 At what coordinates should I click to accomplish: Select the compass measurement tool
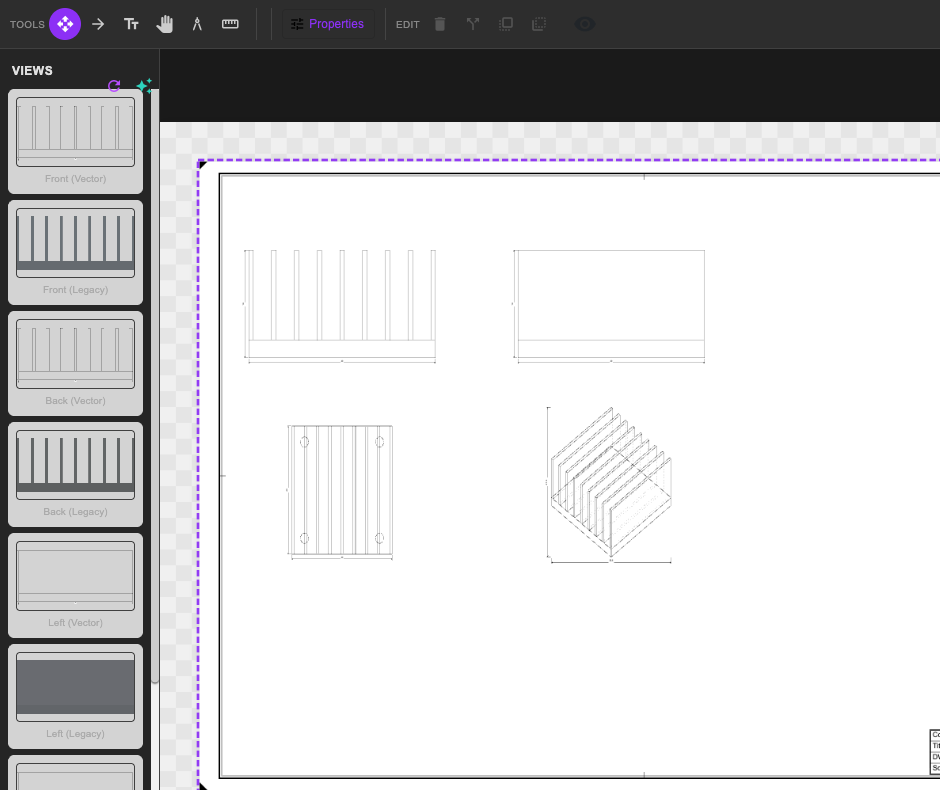tap(197, 24)
